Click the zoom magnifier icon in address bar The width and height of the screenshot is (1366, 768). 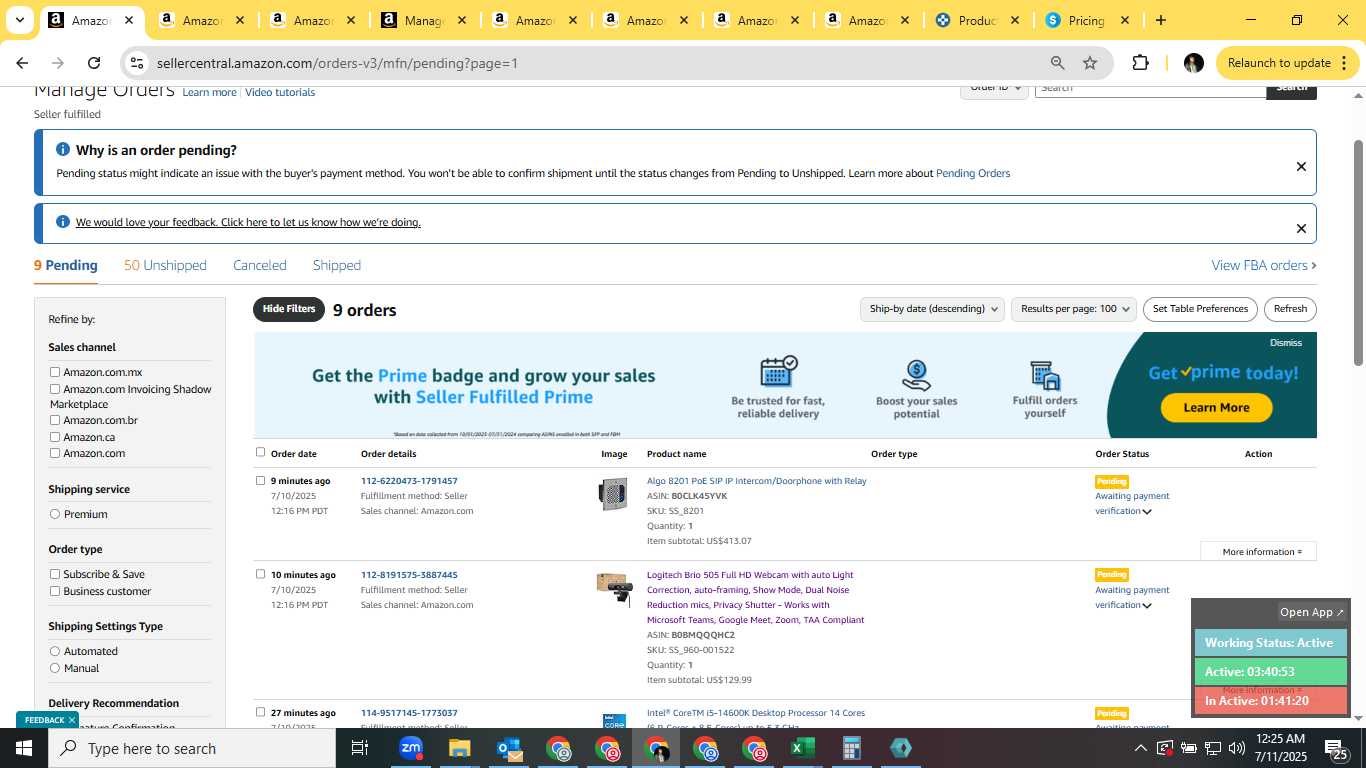(x=1057, y=63)
